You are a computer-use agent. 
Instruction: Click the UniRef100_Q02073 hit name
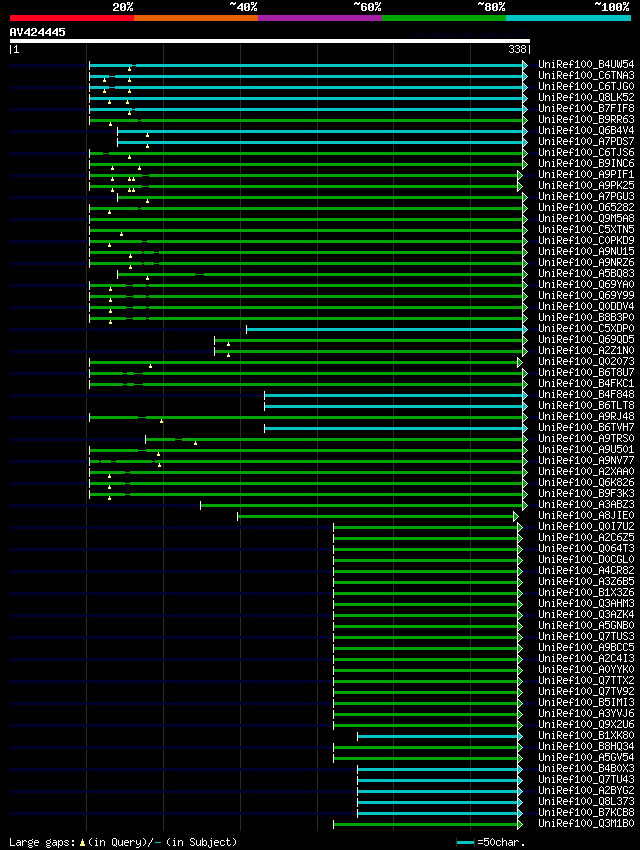tap(586, 362)
